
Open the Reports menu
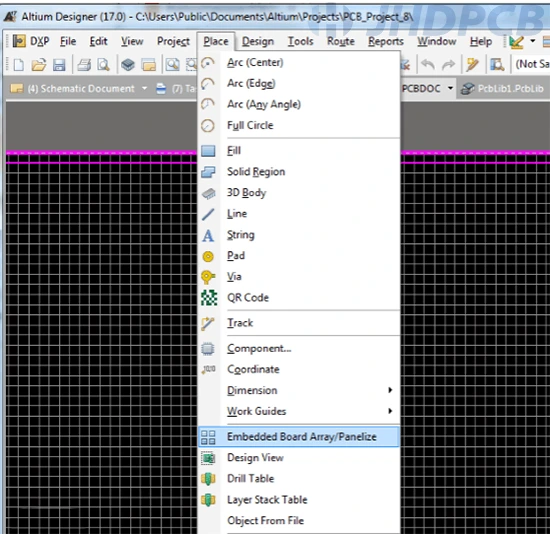[386, 41]
